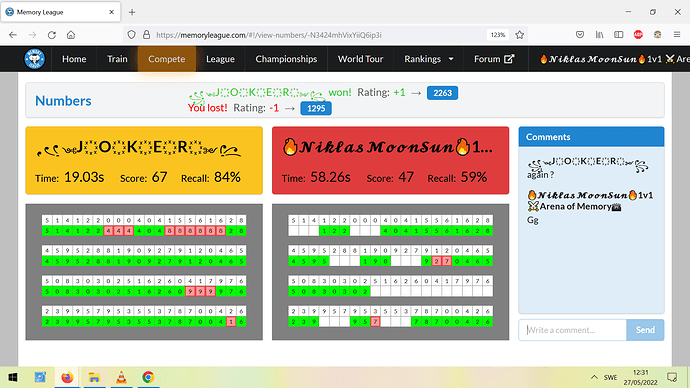The width and height of the screenshot is (690, 388).
Task: Go back with browser back arrow
Action: pos(13,35)
